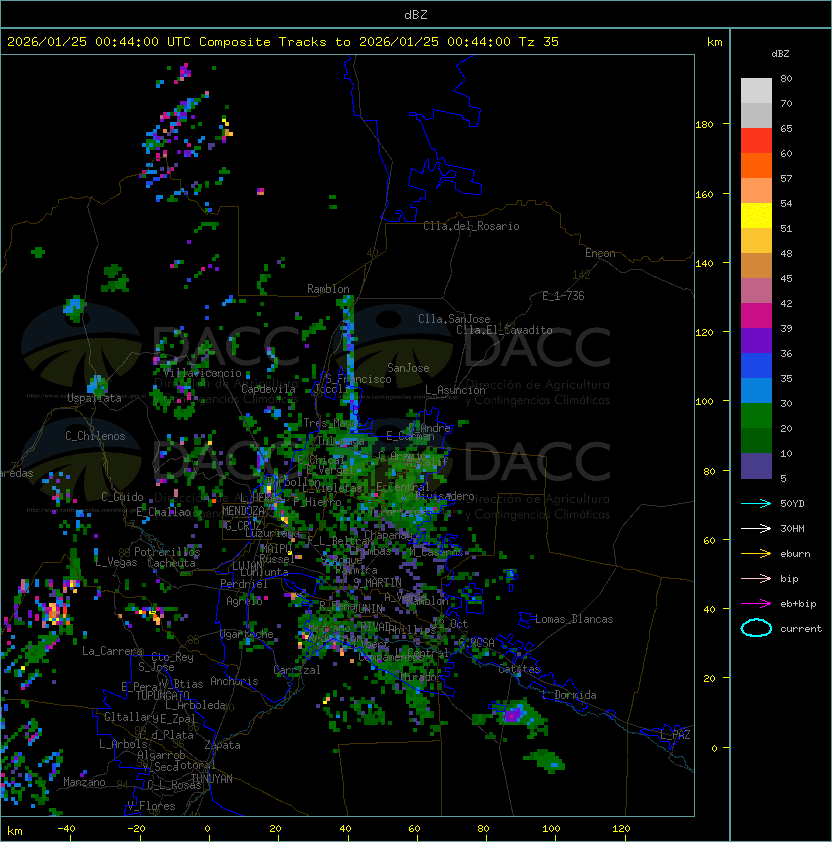Screen dimensions: 832x842
Task: Click the S_MARTIN map label
Action: [377, 583]
